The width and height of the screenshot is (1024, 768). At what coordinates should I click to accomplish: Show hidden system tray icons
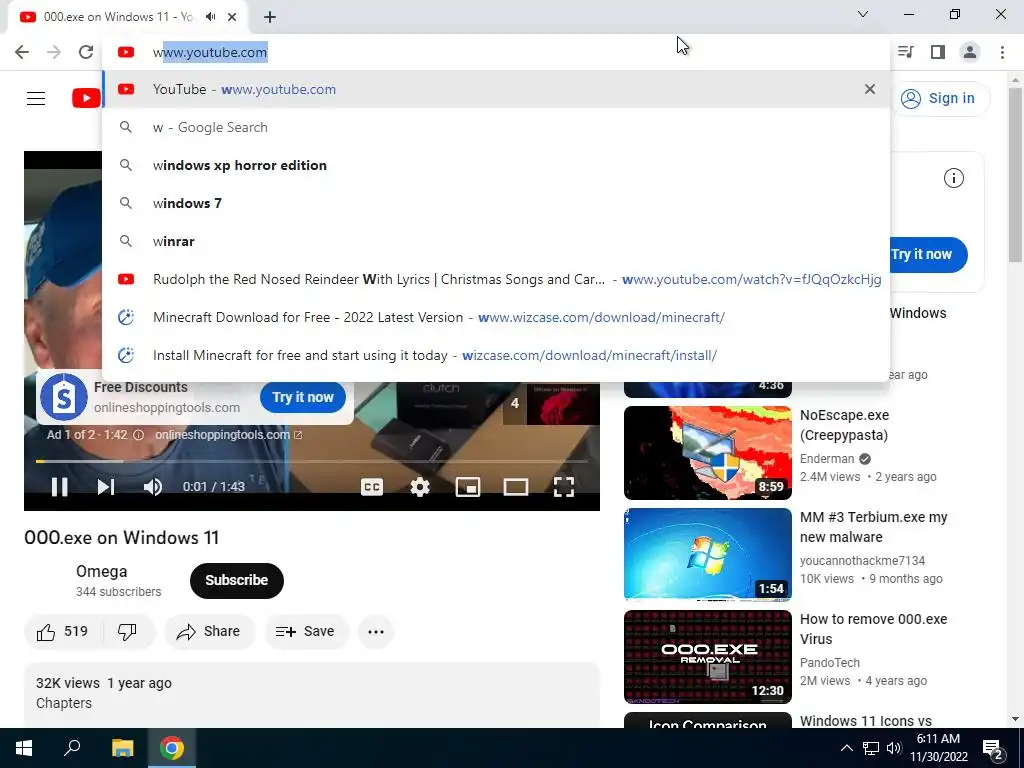[846, 748]
